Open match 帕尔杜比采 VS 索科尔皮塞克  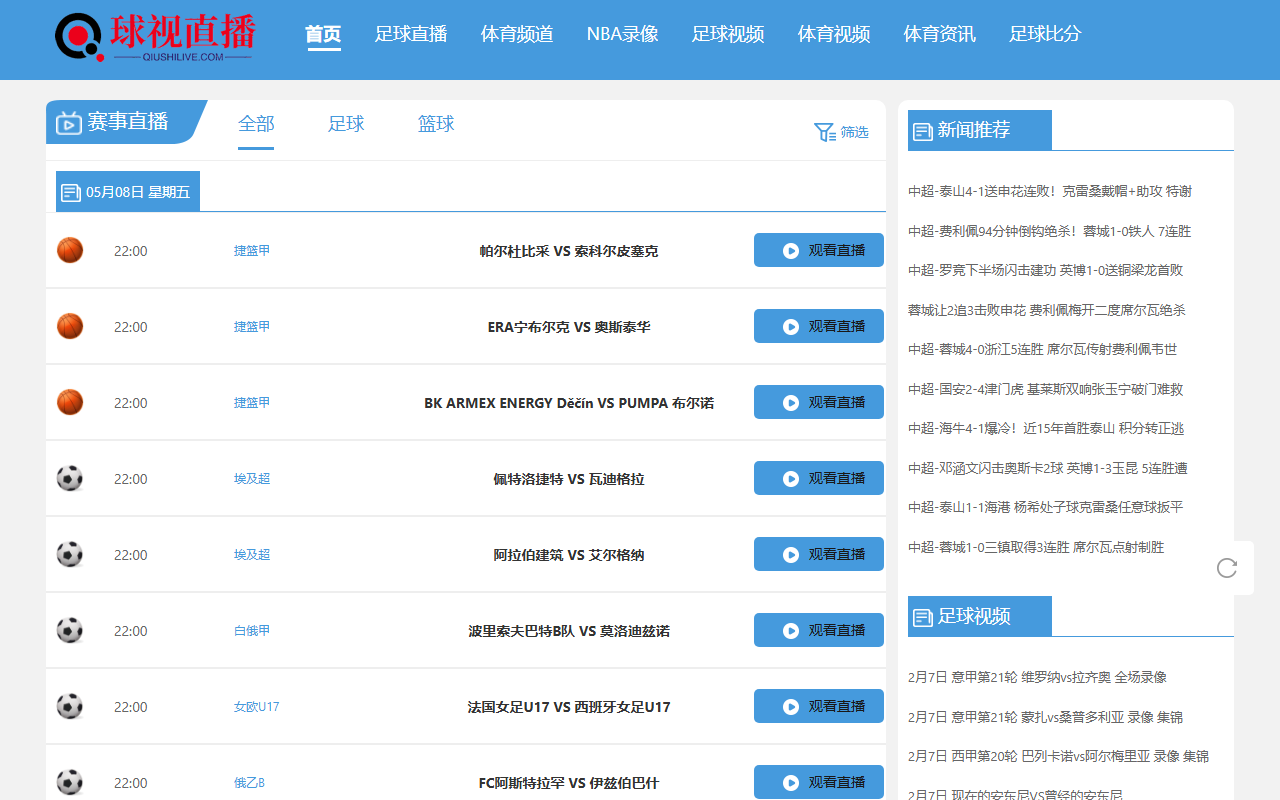coord(569,251)
